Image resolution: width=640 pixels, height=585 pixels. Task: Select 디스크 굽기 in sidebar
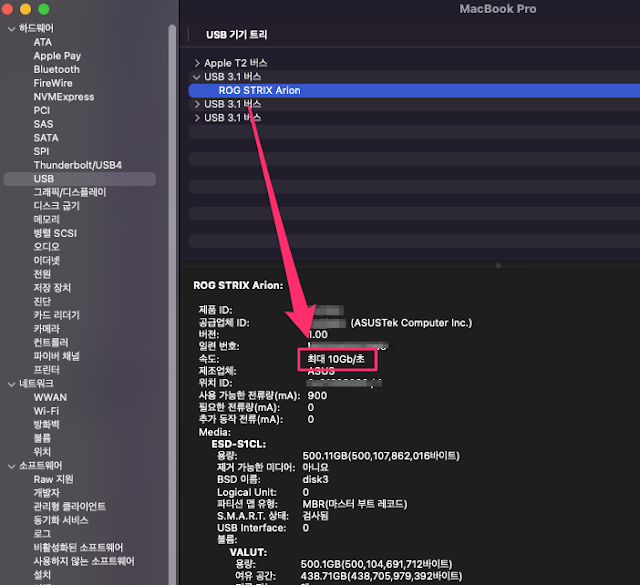(x=57, y=206)
